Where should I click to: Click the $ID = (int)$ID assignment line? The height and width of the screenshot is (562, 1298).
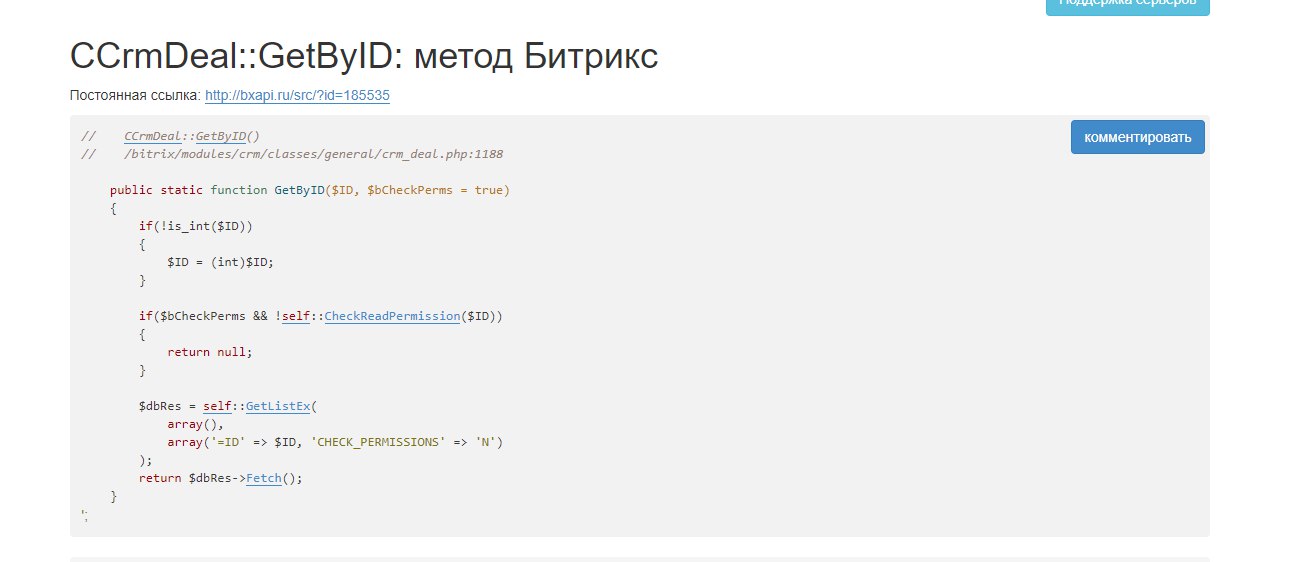(220, 262)
